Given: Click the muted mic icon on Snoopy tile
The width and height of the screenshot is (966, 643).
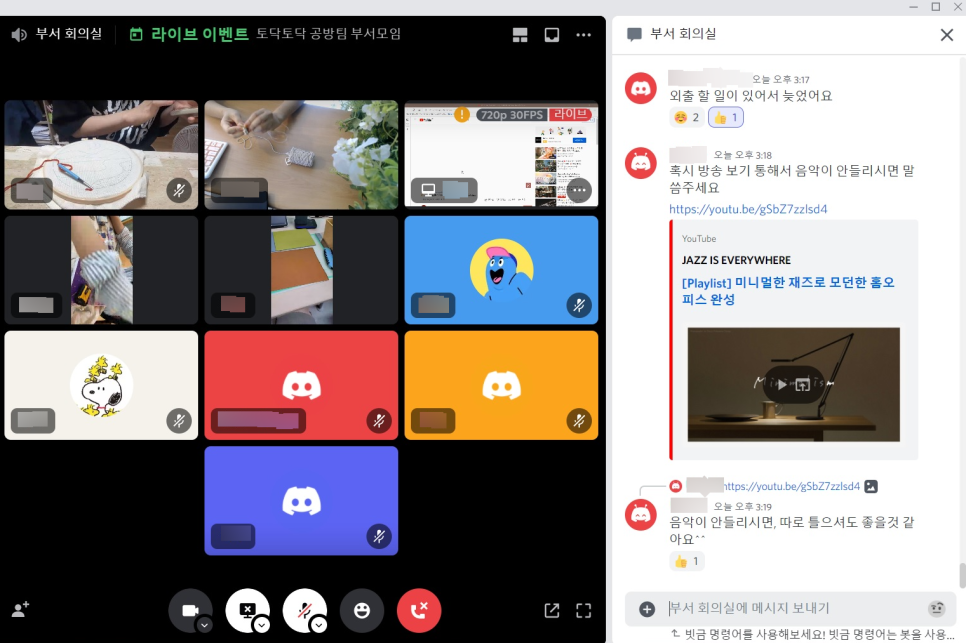Looking at the screenshot, I should 179,421.
